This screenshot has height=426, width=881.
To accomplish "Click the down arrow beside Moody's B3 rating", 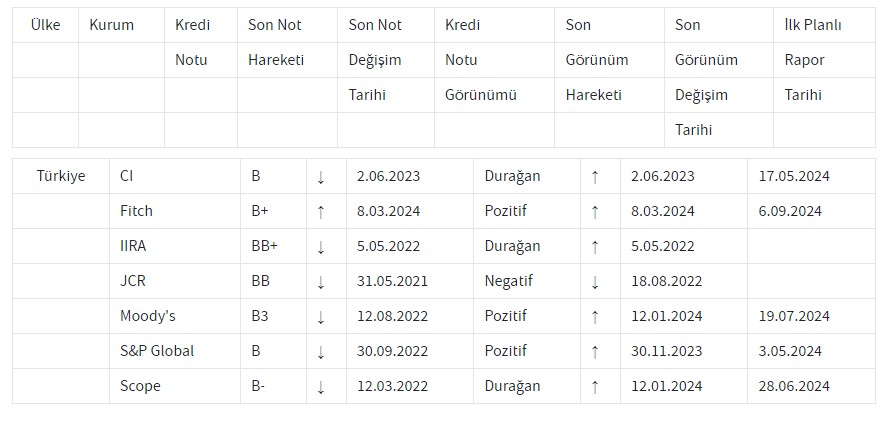I will click(321, 317).
